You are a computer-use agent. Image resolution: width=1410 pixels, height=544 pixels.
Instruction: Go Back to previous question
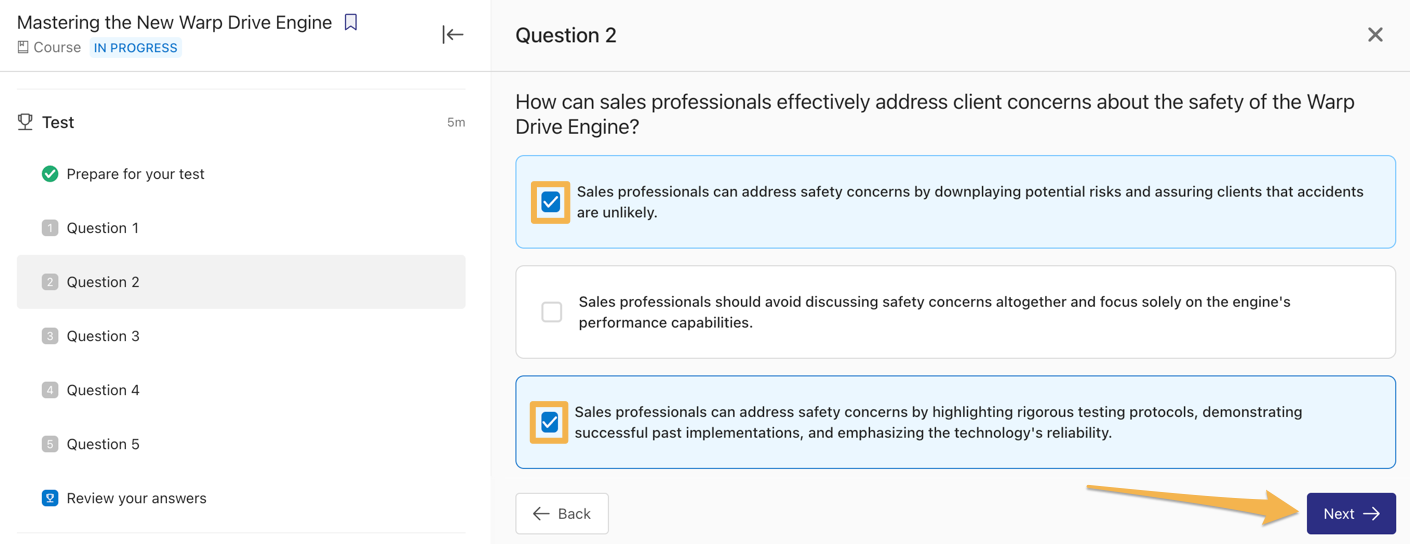(562, 514)
